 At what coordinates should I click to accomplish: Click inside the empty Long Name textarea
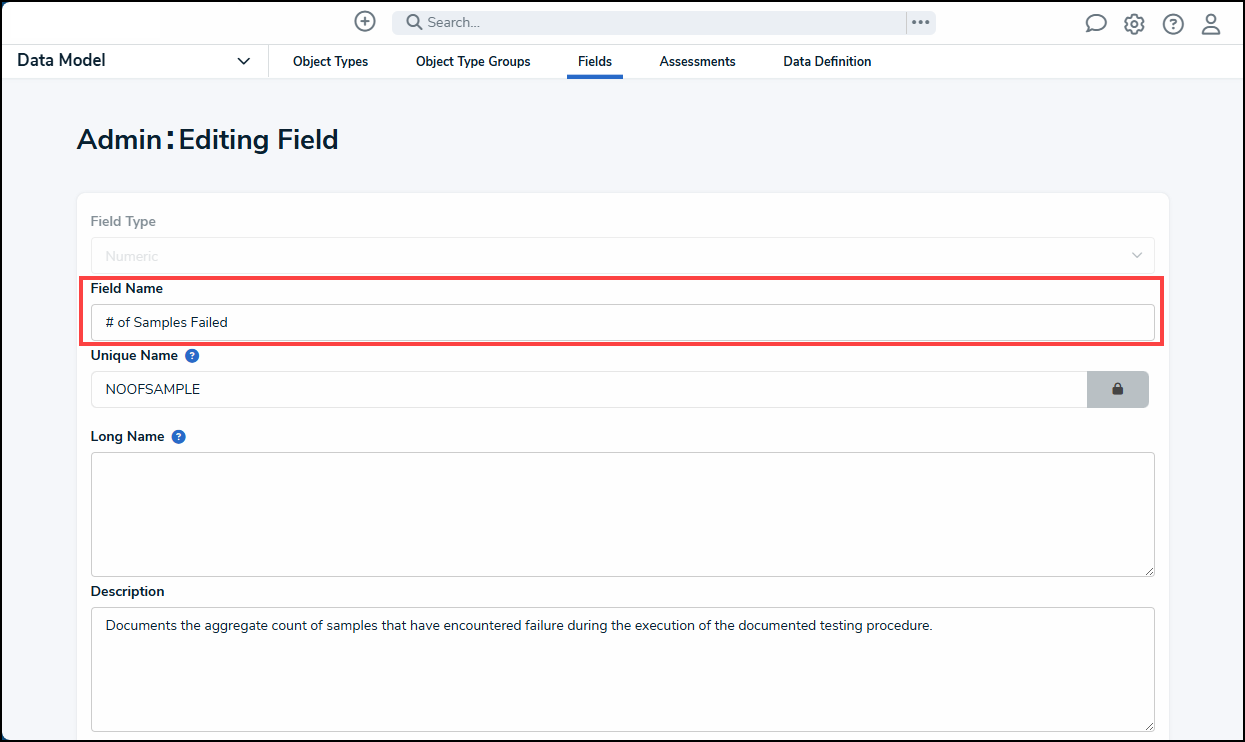pyautogui.click(x=622, y=513)
